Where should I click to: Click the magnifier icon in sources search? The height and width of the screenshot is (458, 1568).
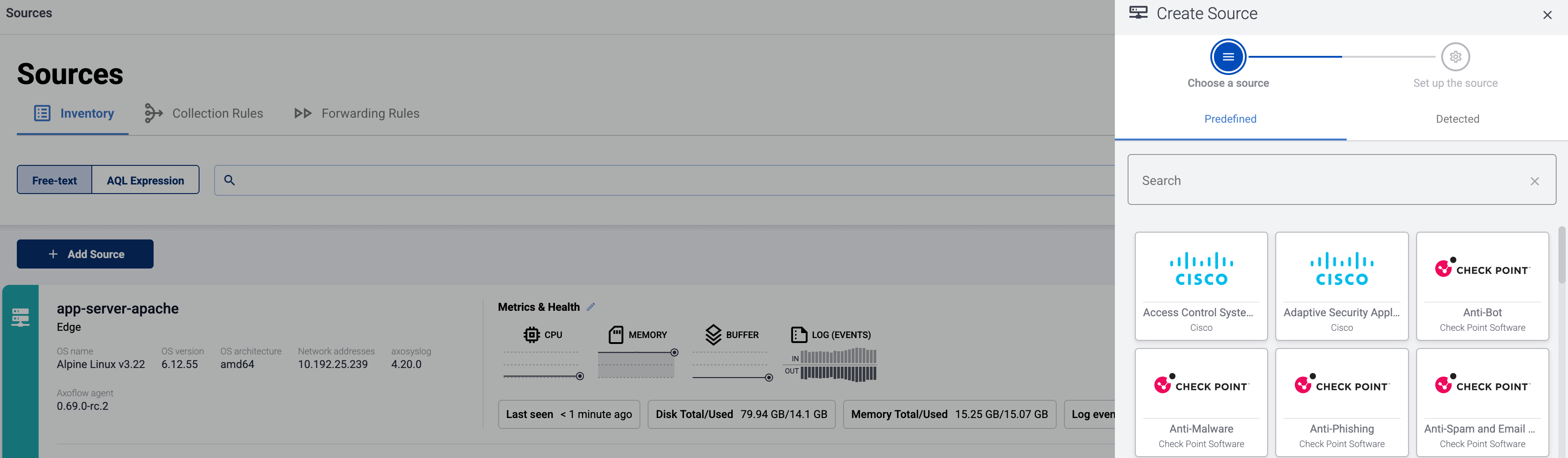click(x=230, y=180)
